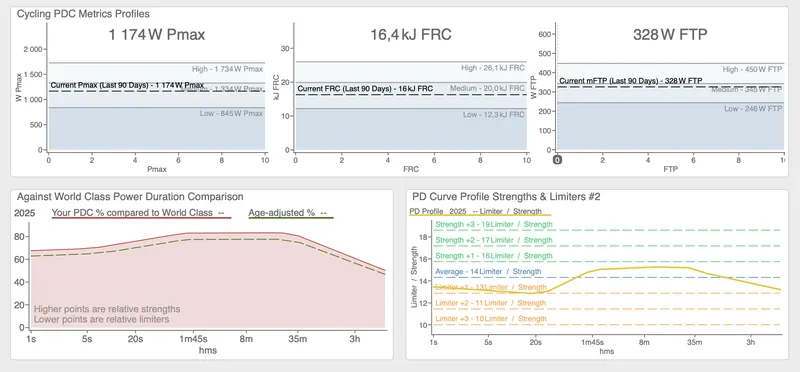
Task: Click the "Limiter +1 - 13" reference label
Action: (491, 287)
